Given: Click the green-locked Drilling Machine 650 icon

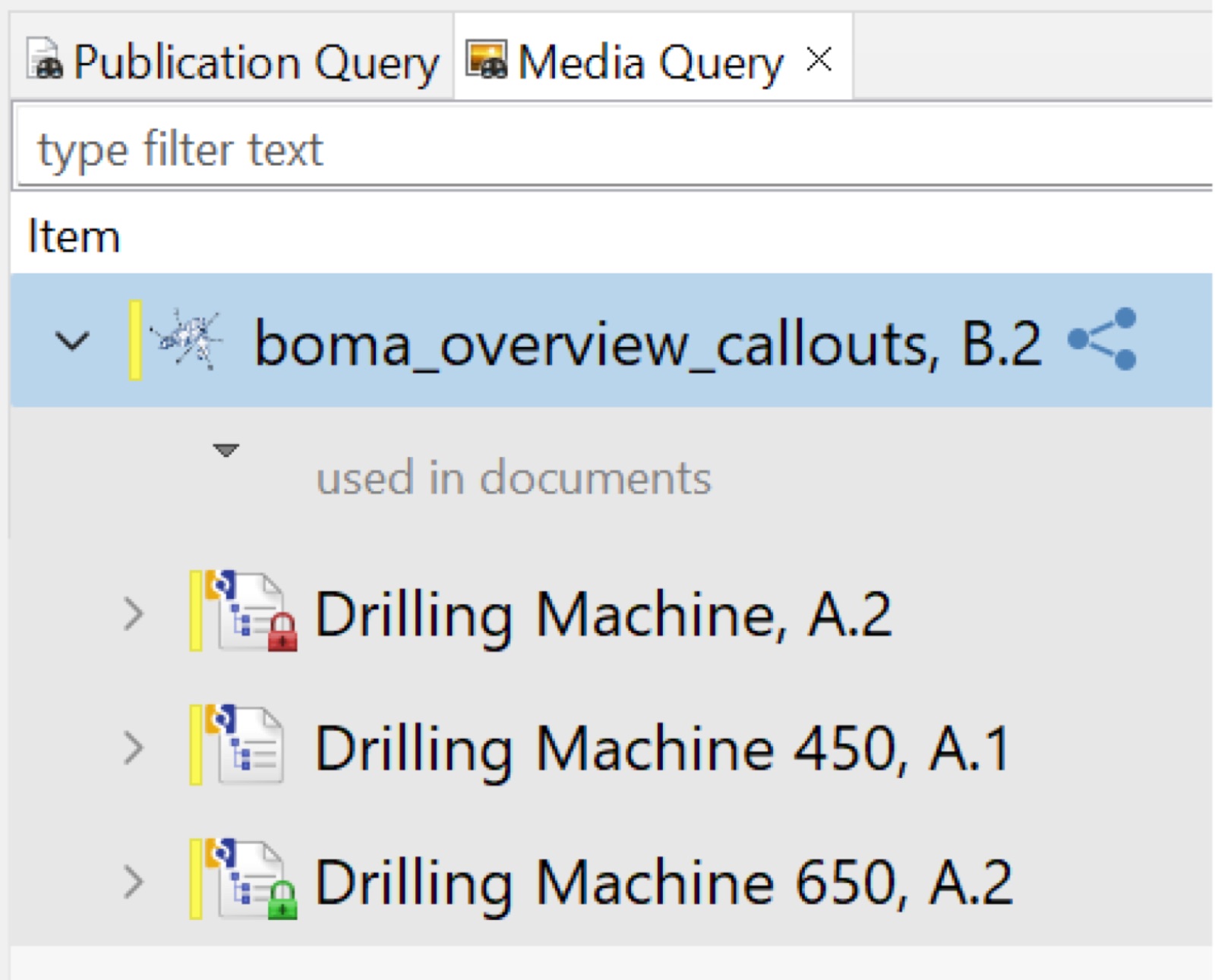Looking at the screenshot, I should 251,880.
